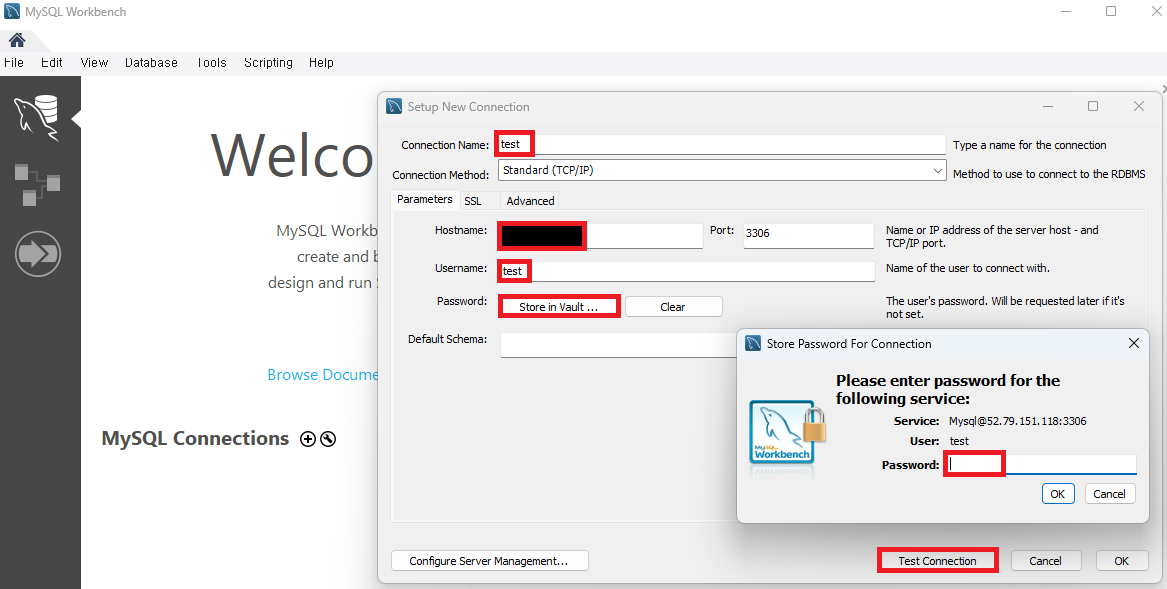
Task: Click the Default Schema field
Action: click(618, 345)
